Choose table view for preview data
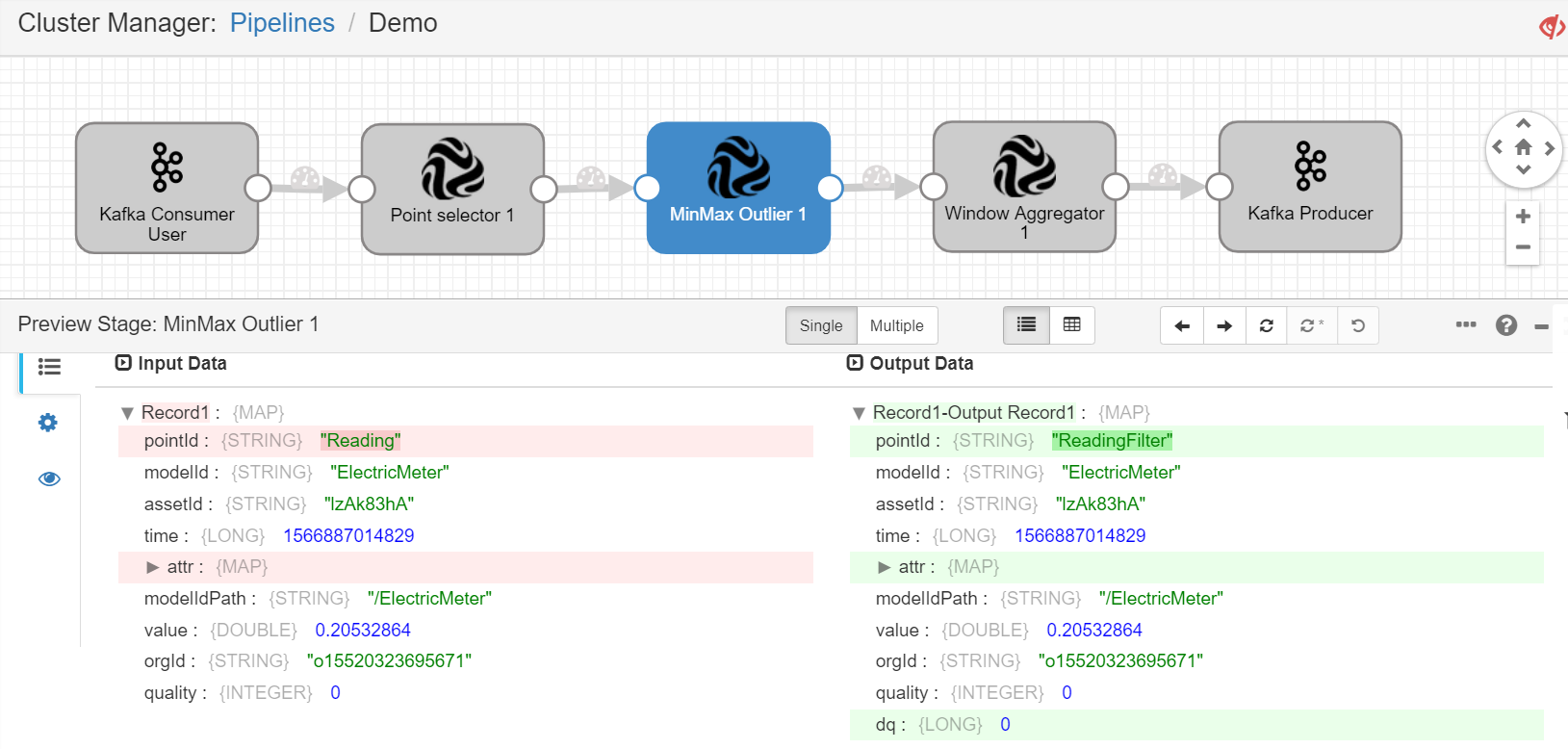Screen dimensions: 1568x749 point(1071,325)
